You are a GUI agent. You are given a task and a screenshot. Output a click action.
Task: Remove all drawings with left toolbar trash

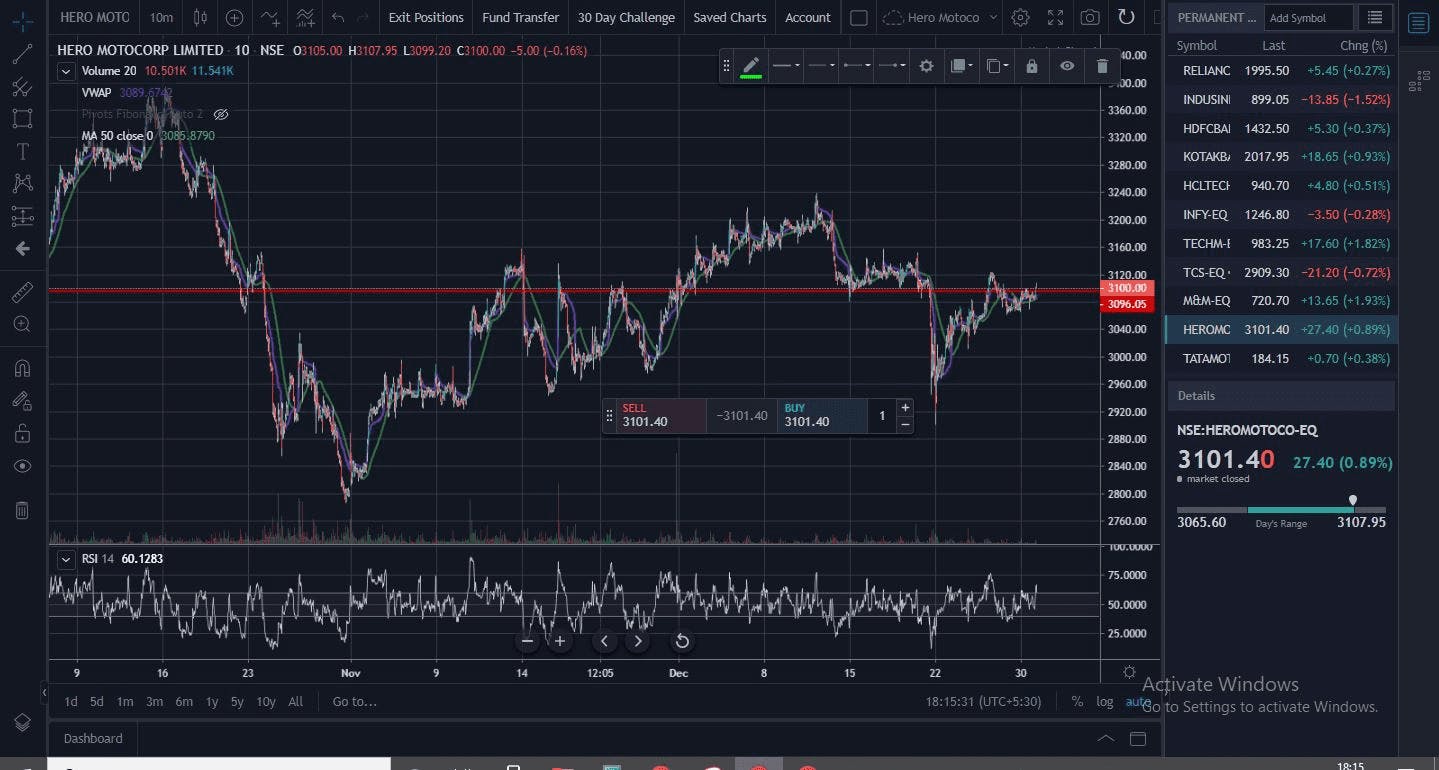click(x=22, y=511)
